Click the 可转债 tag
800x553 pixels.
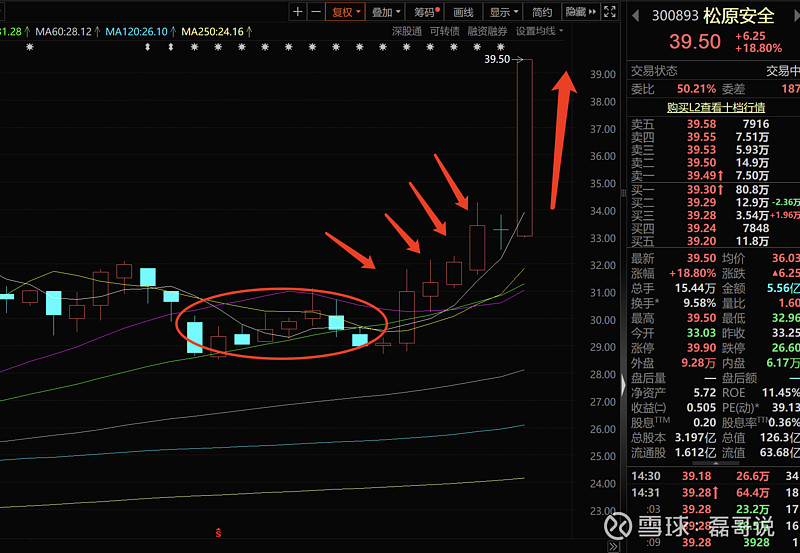444,31
